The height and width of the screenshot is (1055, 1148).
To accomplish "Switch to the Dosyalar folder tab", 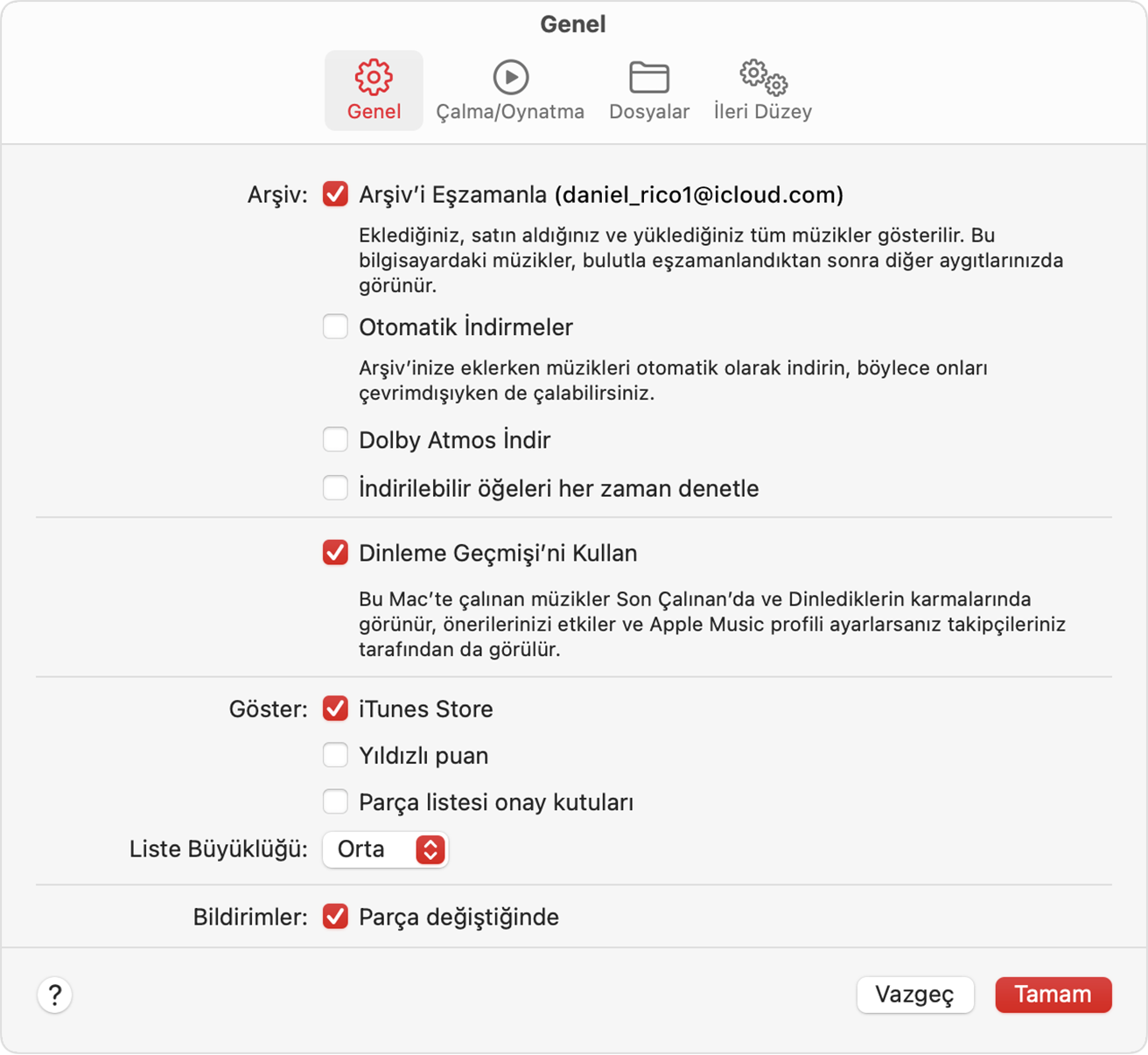I will (x=649, y=90).
